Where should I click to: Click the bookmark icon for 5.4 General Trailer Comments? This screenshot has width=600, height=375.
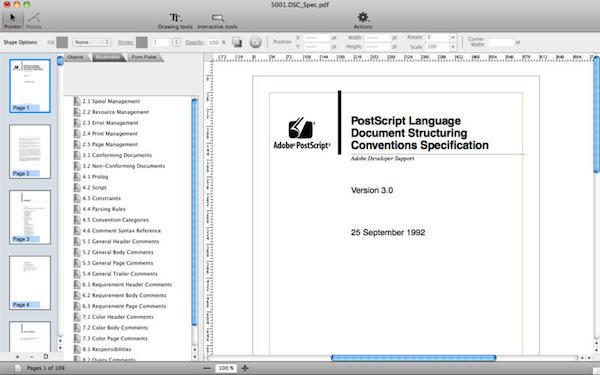click(77, 274)
